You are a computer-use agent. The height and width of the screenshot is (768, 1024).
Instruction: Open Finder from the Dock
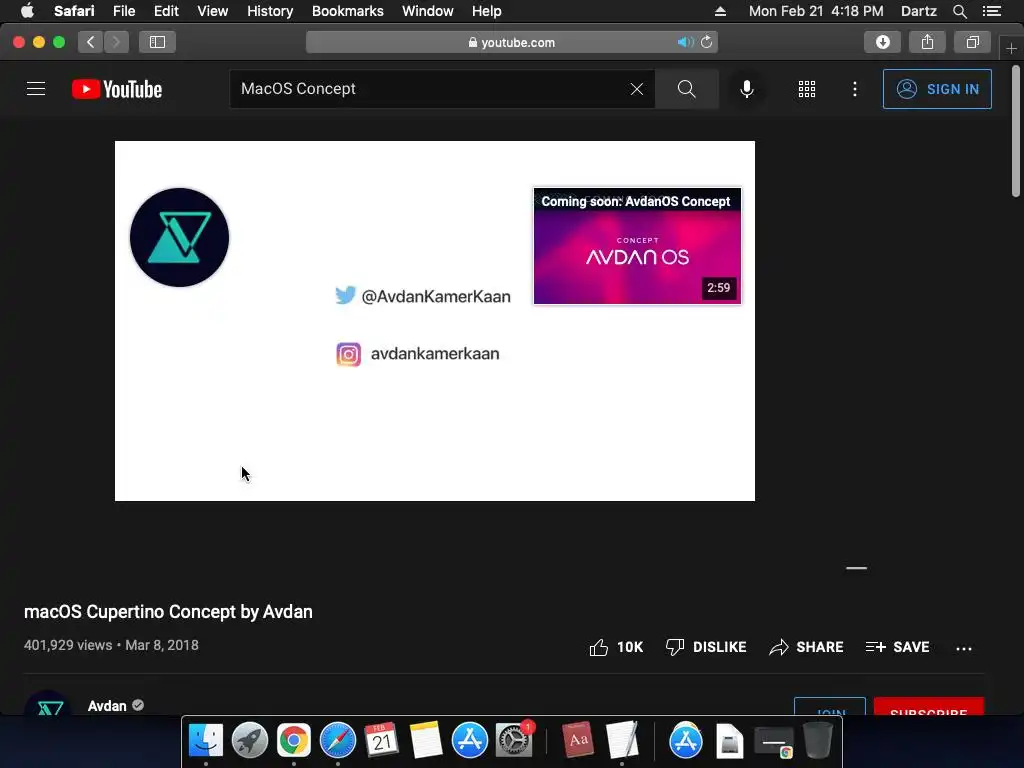coord(206,740)
